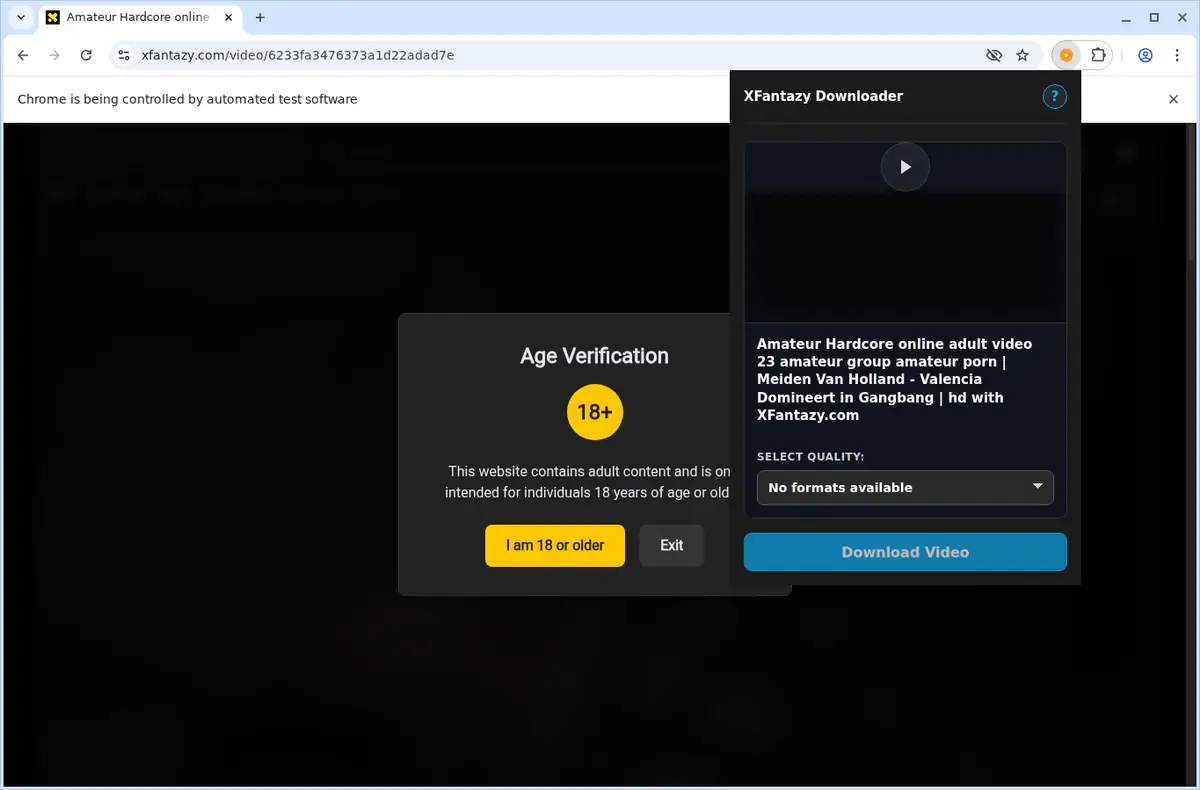Bookmark this page with the star icon

[1022, 55]
